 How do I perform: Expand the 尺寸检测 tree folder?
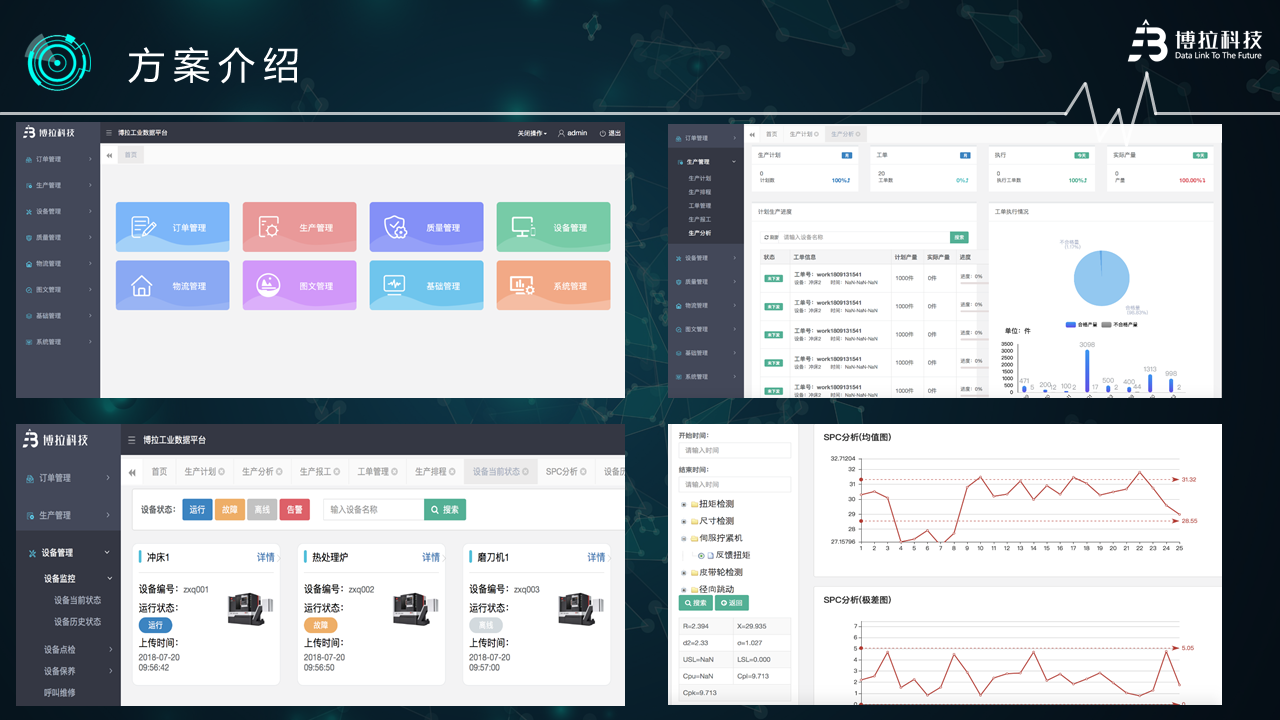684,521
